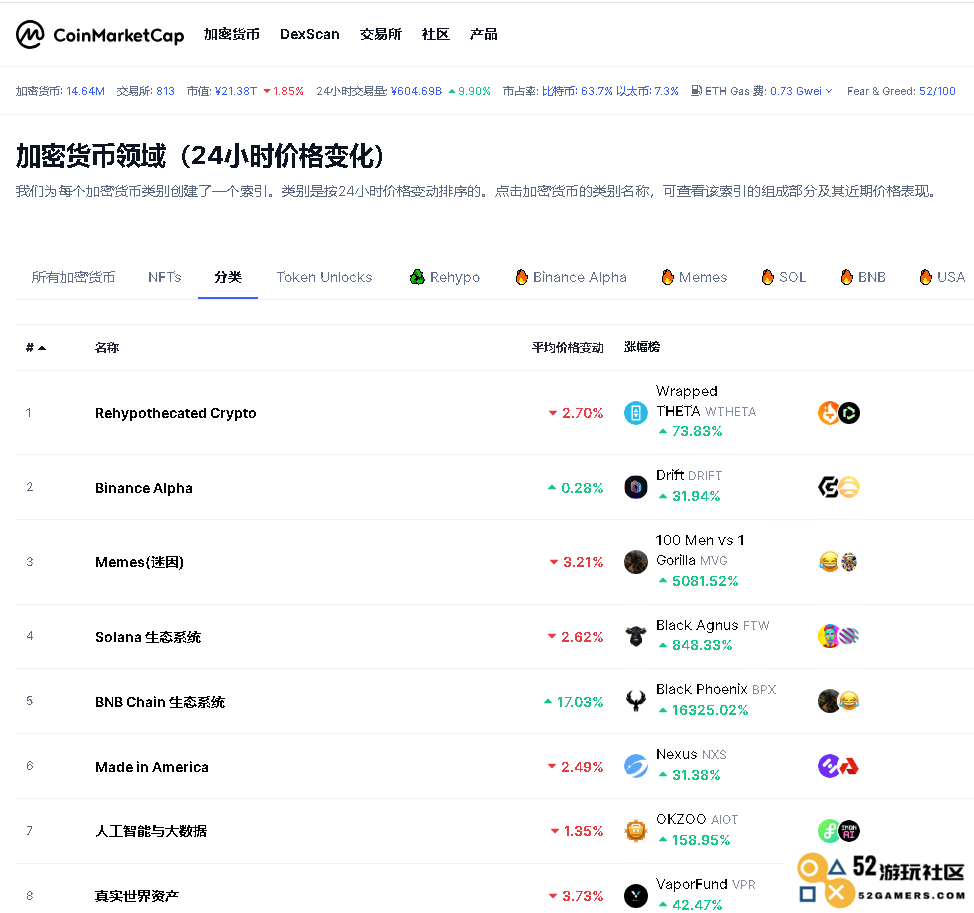The image size is (974, 913).
Task: Open the Solana 生态系统 category link
Action: coord(148,637)
